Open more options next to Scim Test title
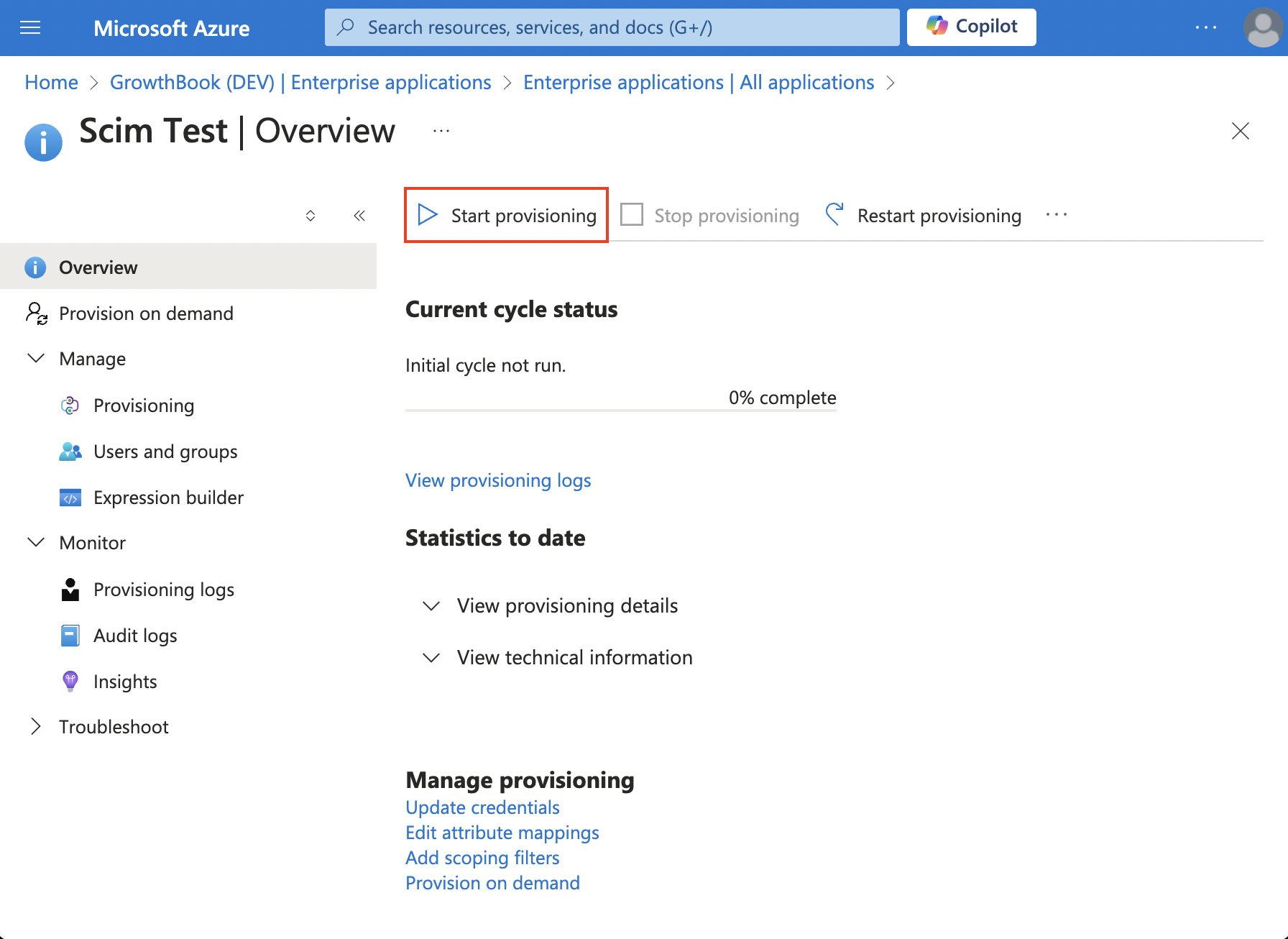Image resolution: width=1288 pixels, height=939 pixels. pos(441,131)
